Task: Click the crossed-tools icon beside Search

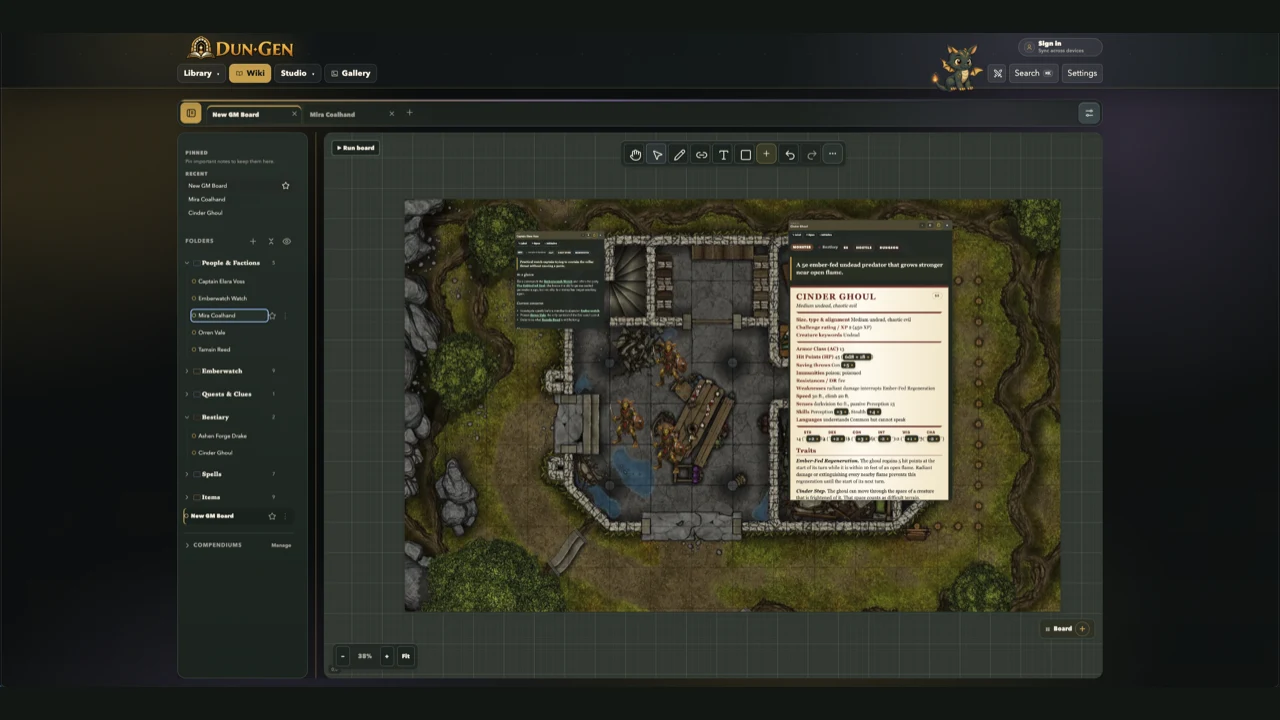Action: [997, 73]
